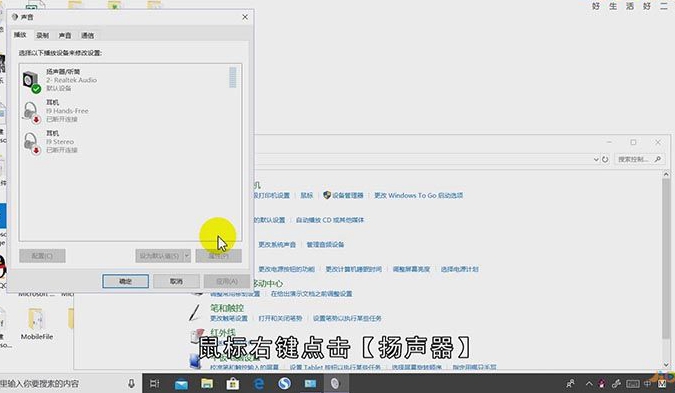Switch to the 录制 tab
Screen dimensions: 675x393
[x=43, y=36]
